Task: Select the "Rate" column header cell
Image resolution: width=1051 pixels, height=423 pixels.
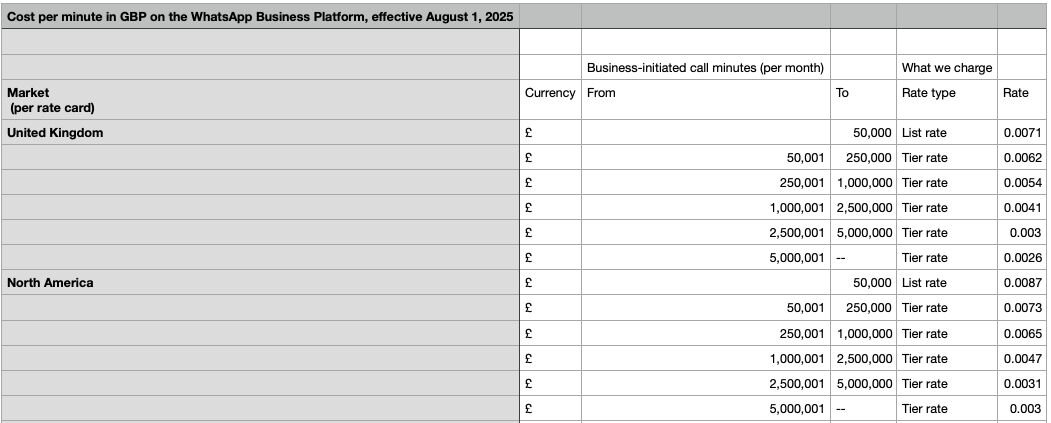Action: tap(1022, 93)
